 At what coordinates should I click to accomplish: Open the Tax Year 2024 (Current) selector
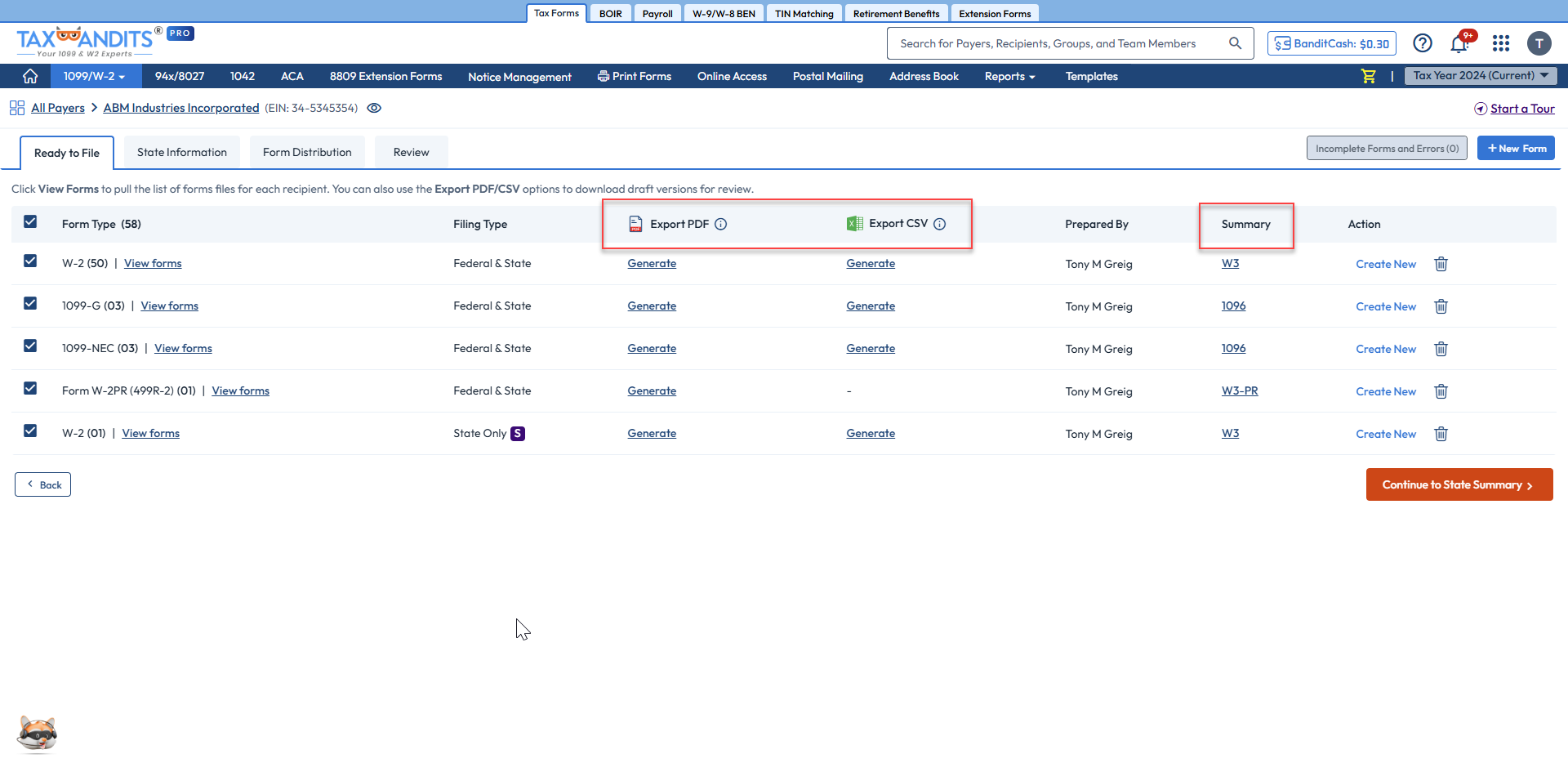coord(1481,75)
